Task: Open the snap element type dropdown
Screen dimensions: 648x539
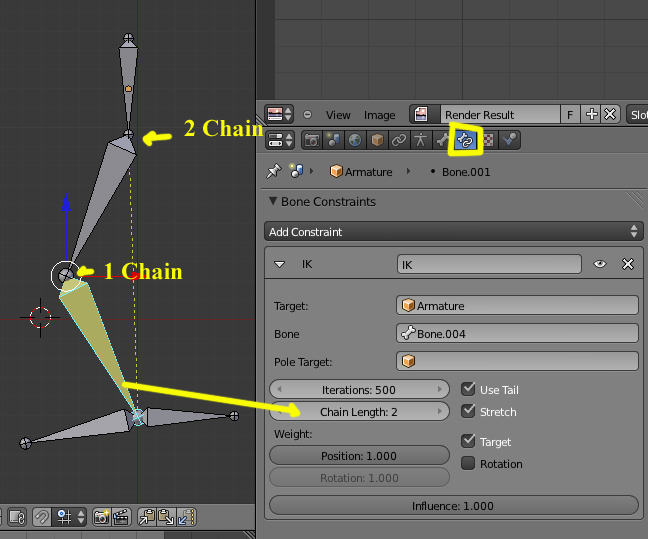Action: click(x=69, y=517)
